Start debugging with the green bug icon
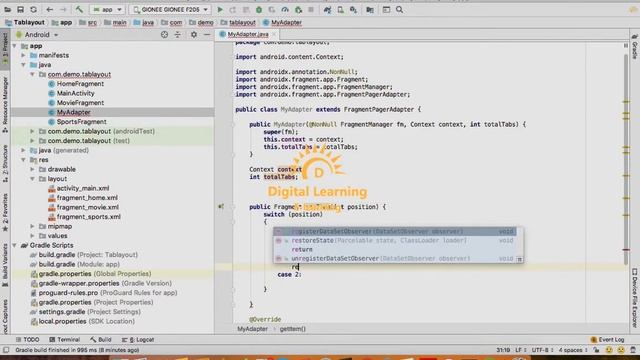640x360 pixels. (x=259, y=9)
